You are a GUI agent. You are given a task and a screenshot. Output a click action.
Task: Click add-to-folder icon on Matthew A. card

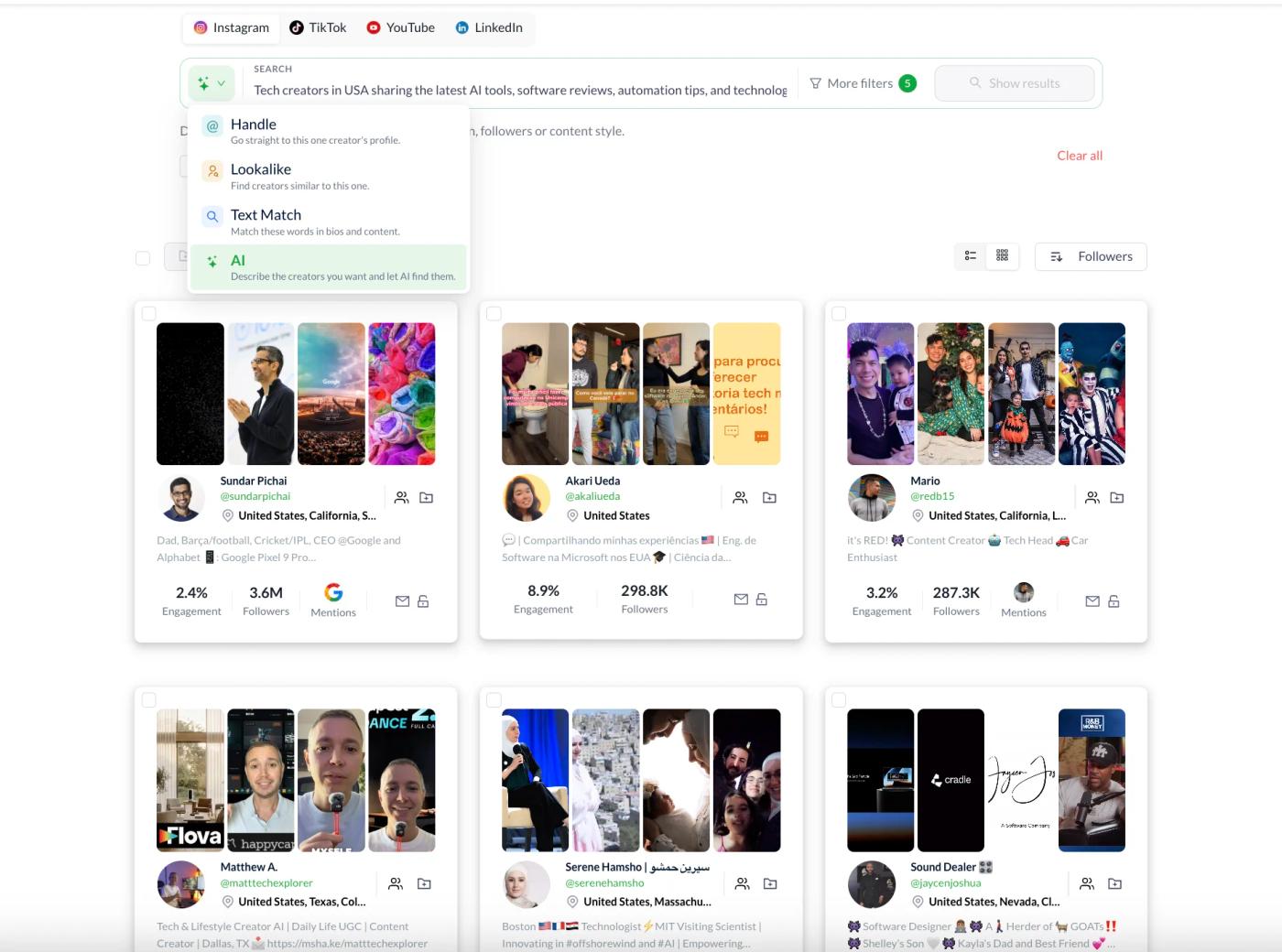point(424,884)
